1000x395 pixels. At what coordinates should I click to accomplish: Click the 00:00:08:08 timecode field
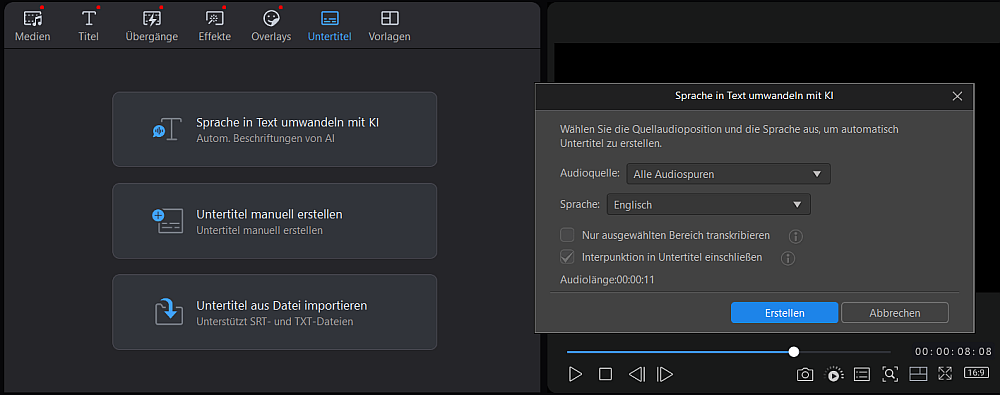click(x=953, y=352)
